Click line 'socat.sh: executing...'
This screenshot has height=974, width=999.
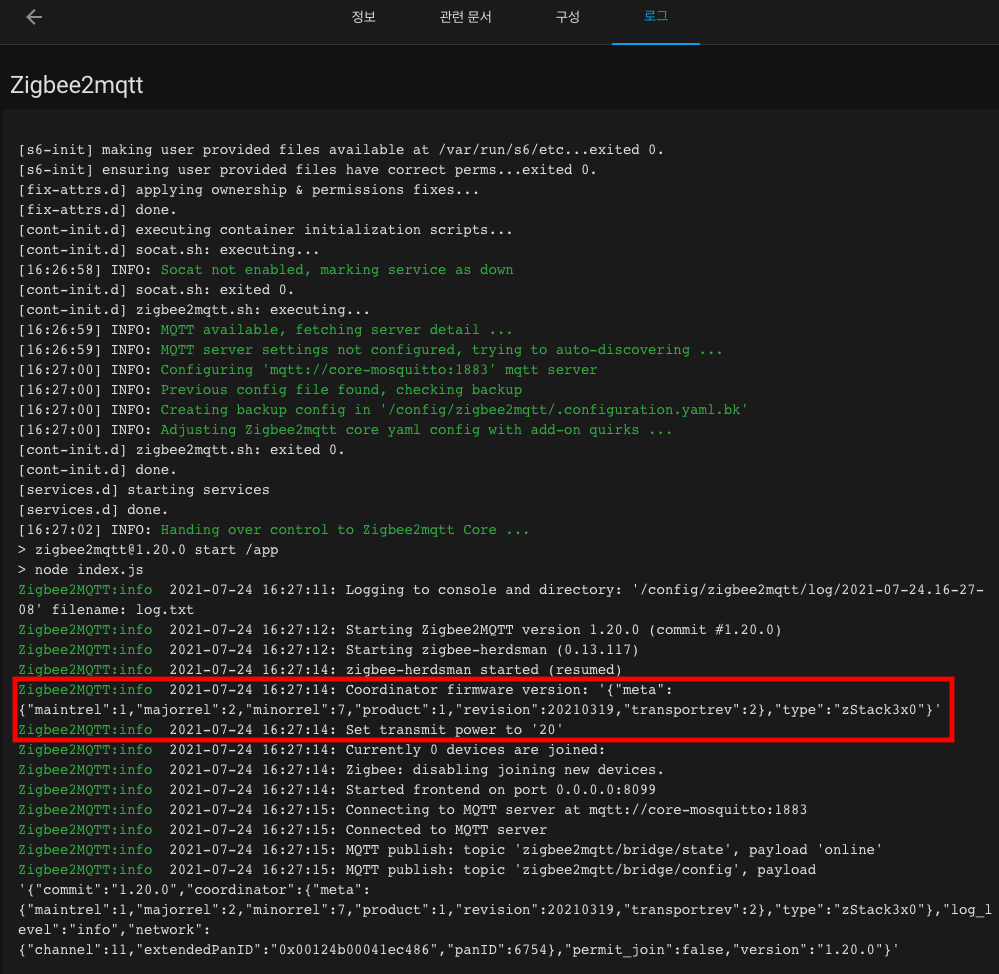[168, 250]
